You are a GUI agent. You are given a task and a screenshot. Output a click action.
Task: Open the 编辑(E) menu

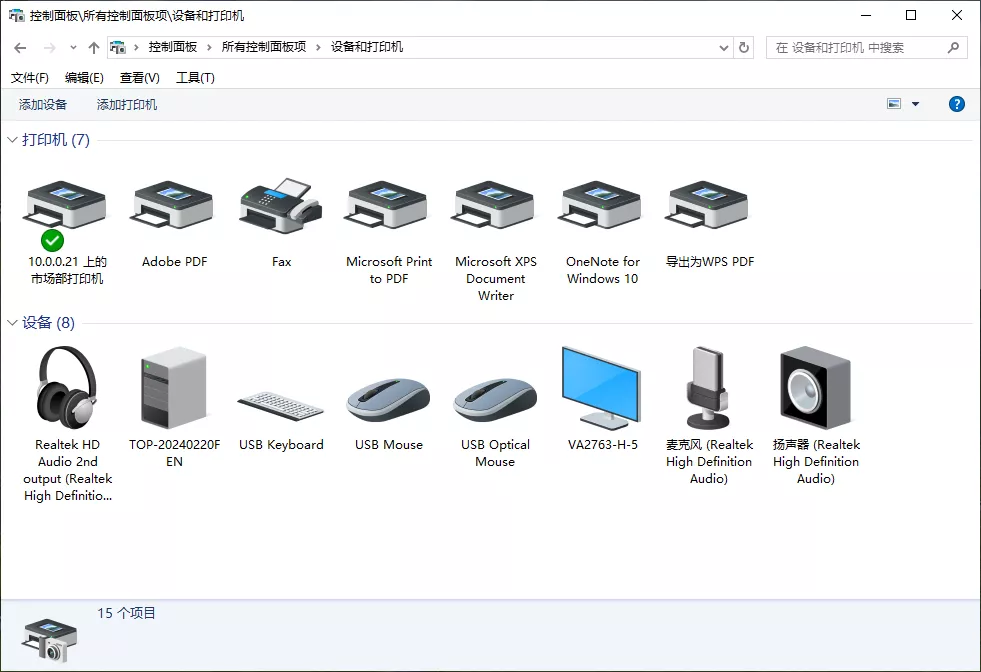pos(84,78)
